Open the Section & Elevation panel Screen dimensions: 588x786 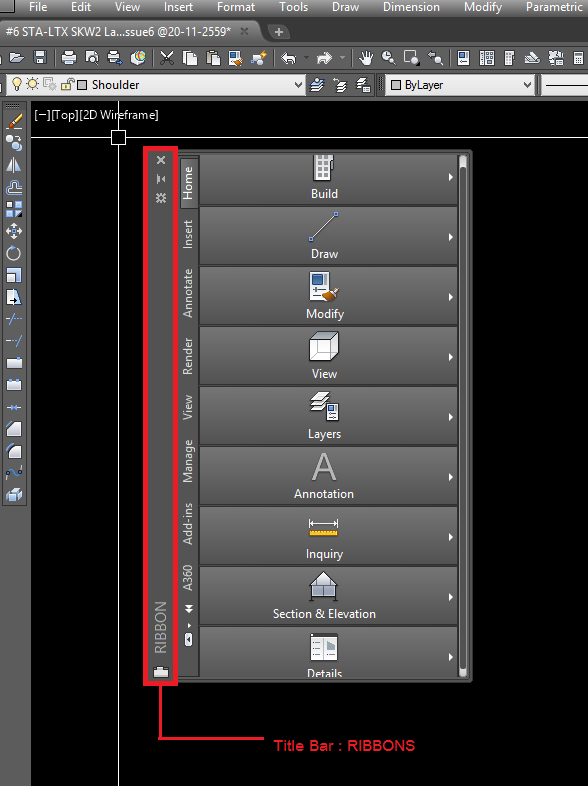point(328,596)
